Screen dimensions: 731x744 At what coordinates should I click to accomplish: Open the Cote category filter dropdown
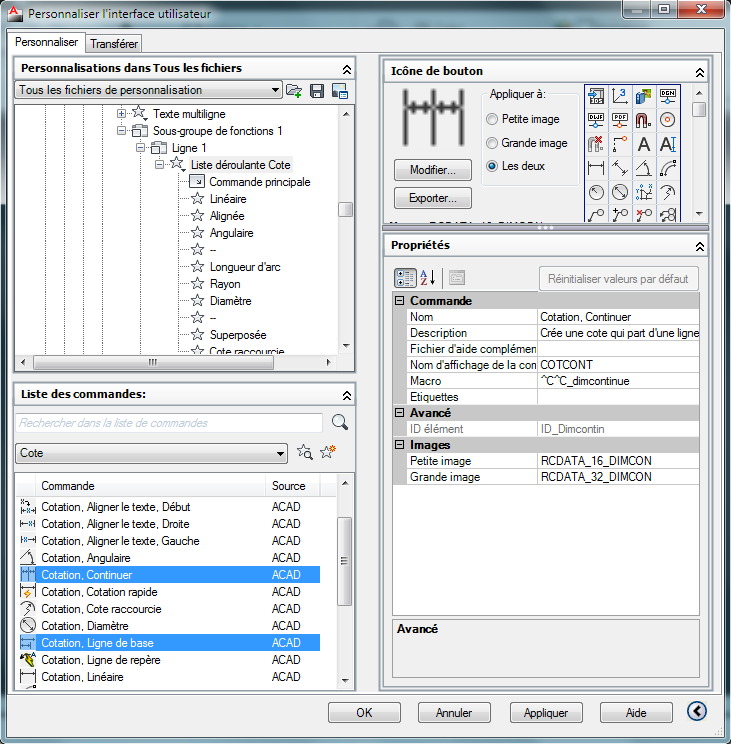(x=151, y=453)
